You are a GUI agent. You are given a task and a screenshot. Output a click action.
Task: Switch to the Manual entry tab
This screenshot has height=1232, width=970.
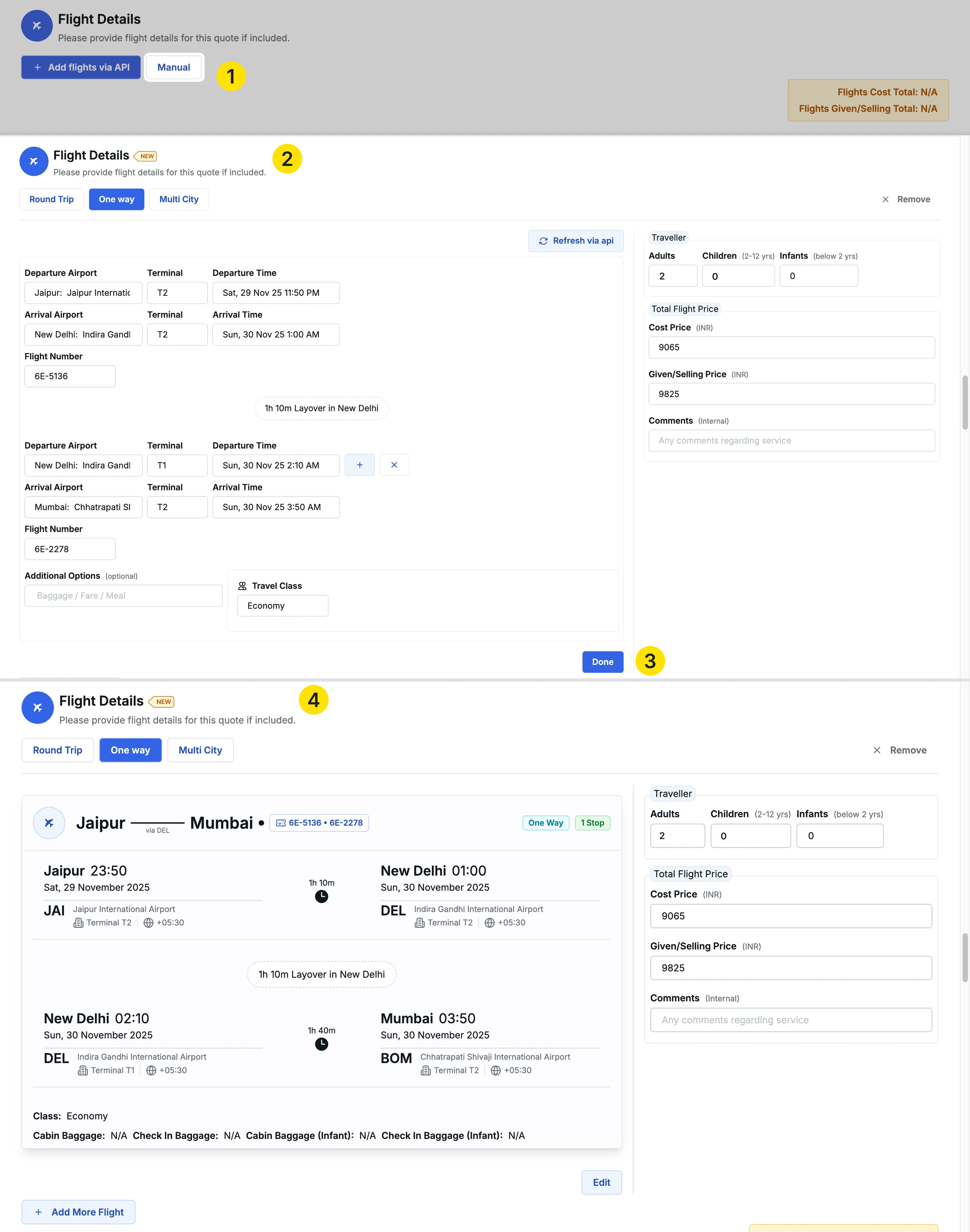tap(174, 67)
